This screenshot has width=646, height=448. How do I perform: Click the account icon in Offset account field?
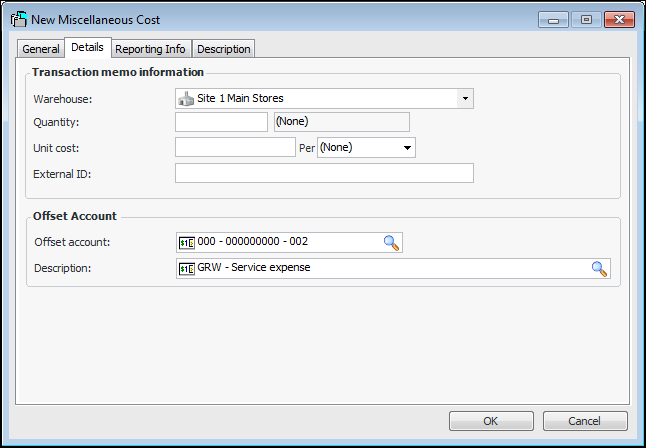[186, 242]
